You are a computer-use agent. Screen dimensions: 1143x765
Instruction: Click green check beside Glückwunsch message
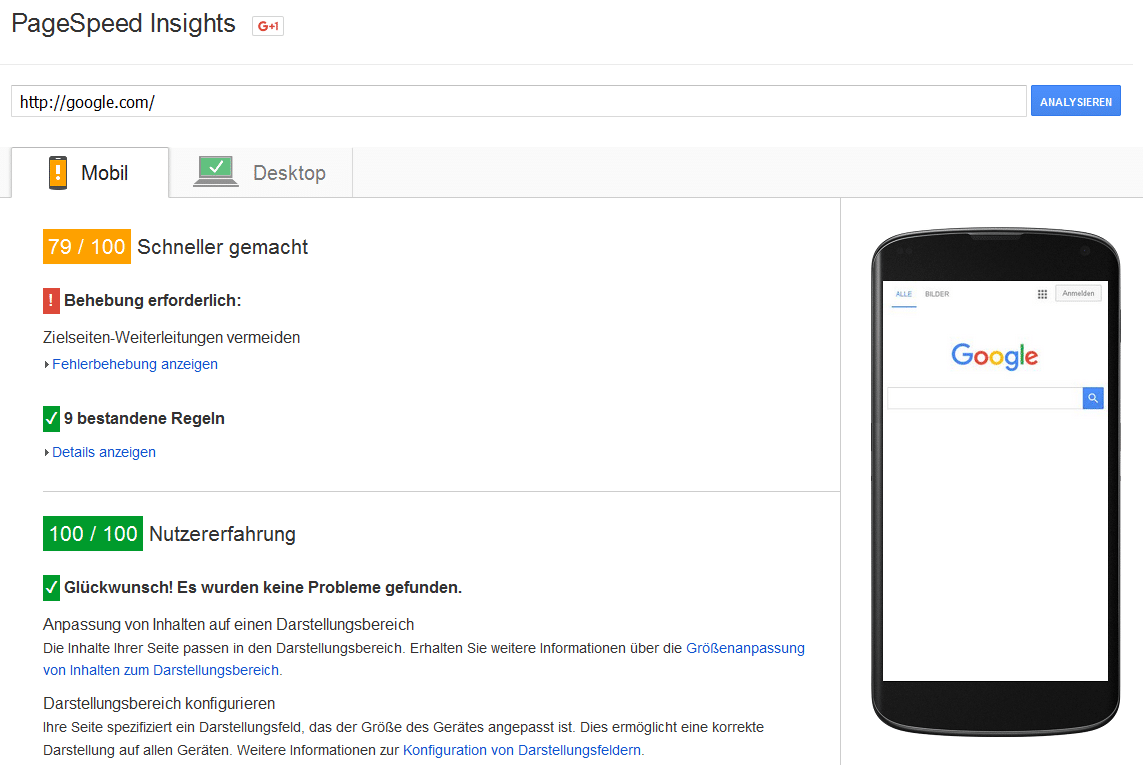pos(51,588)
